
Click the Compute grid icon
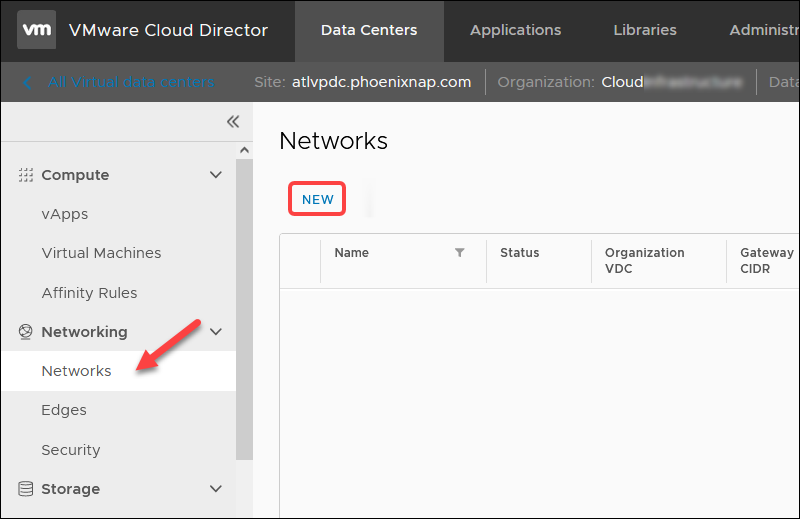click(26, 175)
